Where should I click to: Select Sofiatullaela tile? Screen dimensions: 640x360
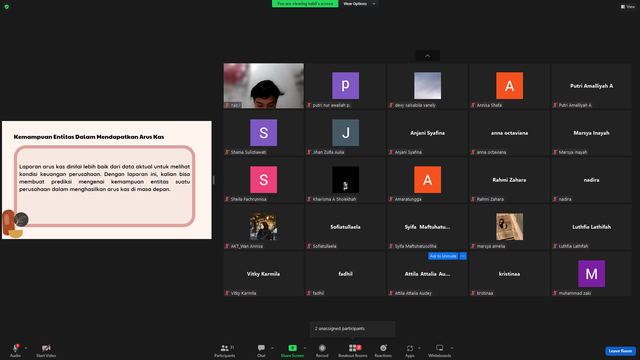[346, 227]
